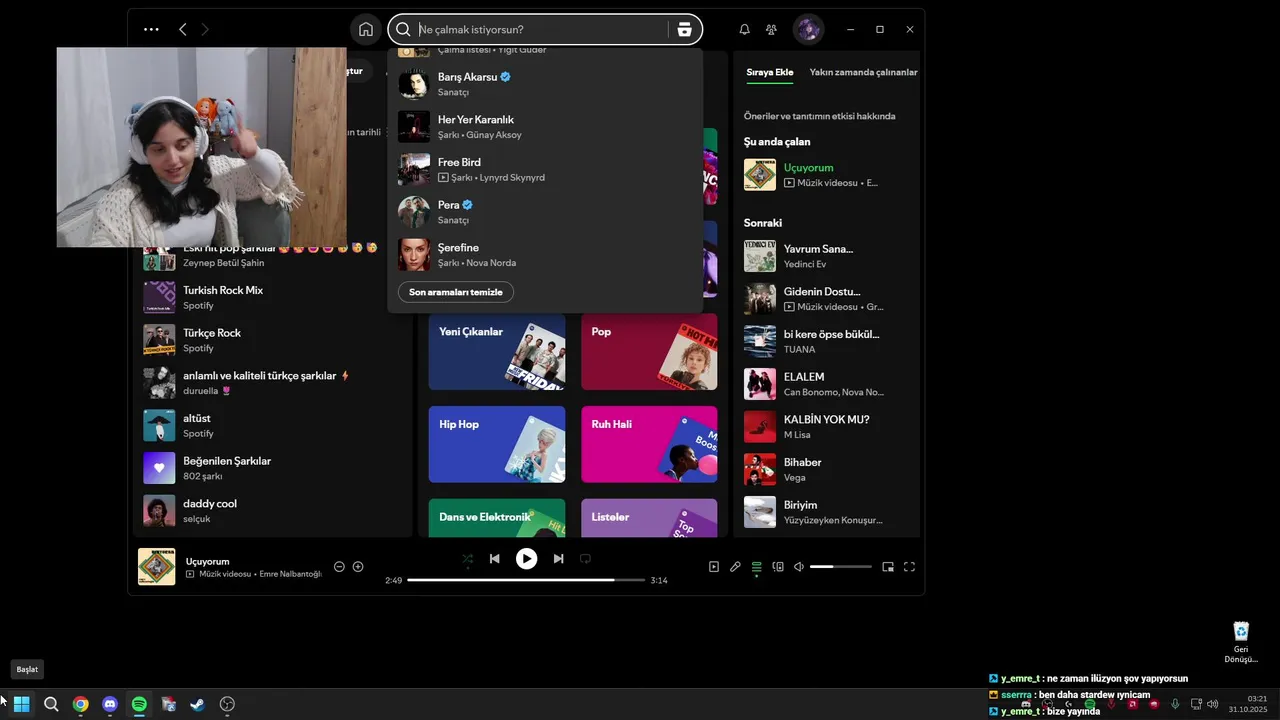
Task: Open Ruh Hali browse card
Action: tap(649, 444)
